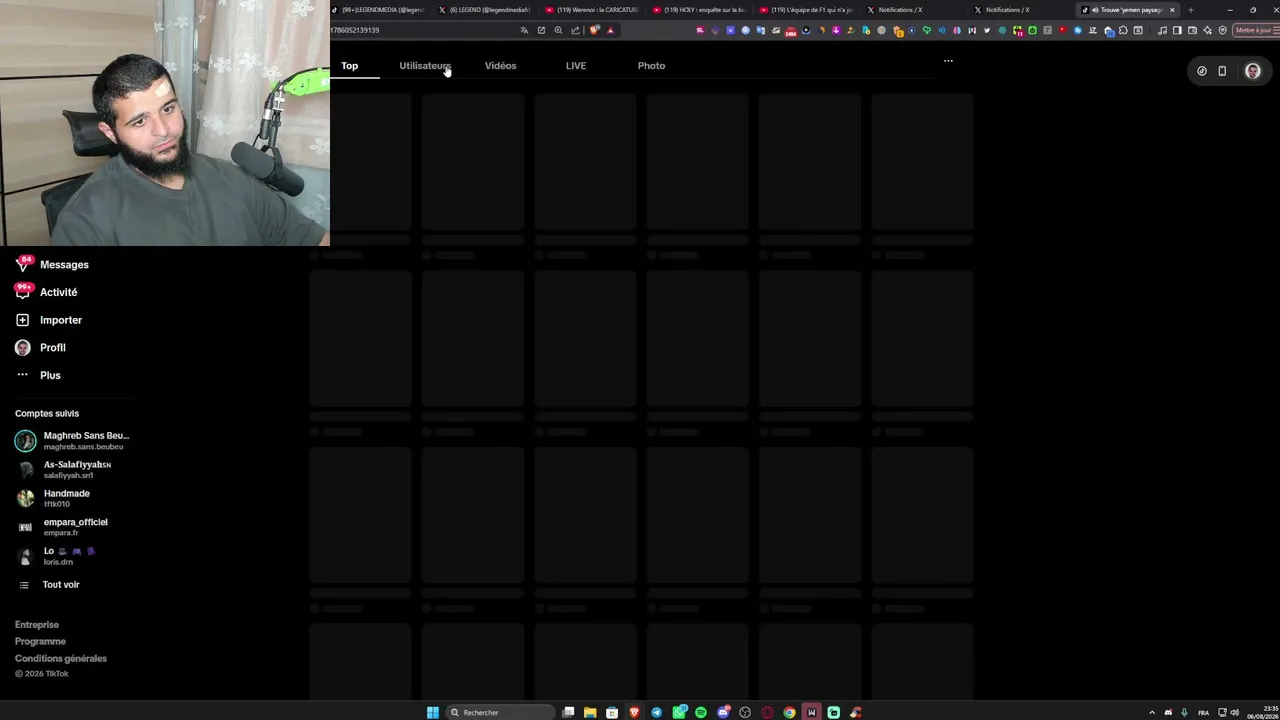Viewport: 1280px width, 720px height.
Task: Open the Windows Start menu
Action: point(433,712)
